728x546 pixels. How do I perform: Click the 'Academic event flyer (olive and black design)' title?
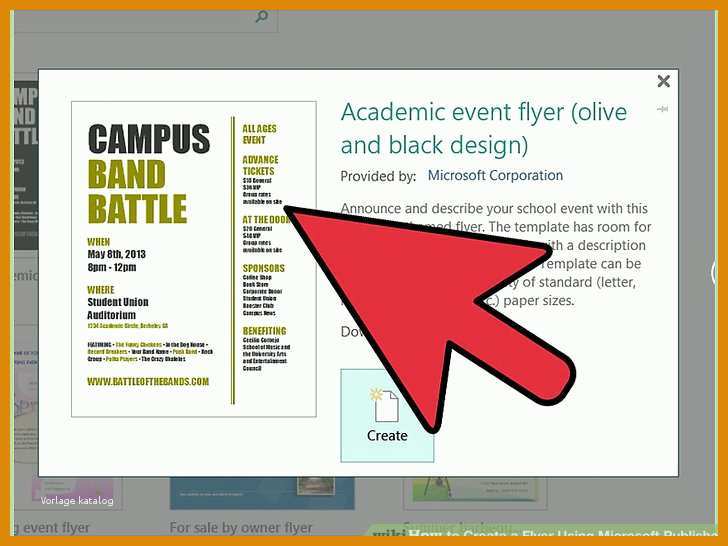484,129
